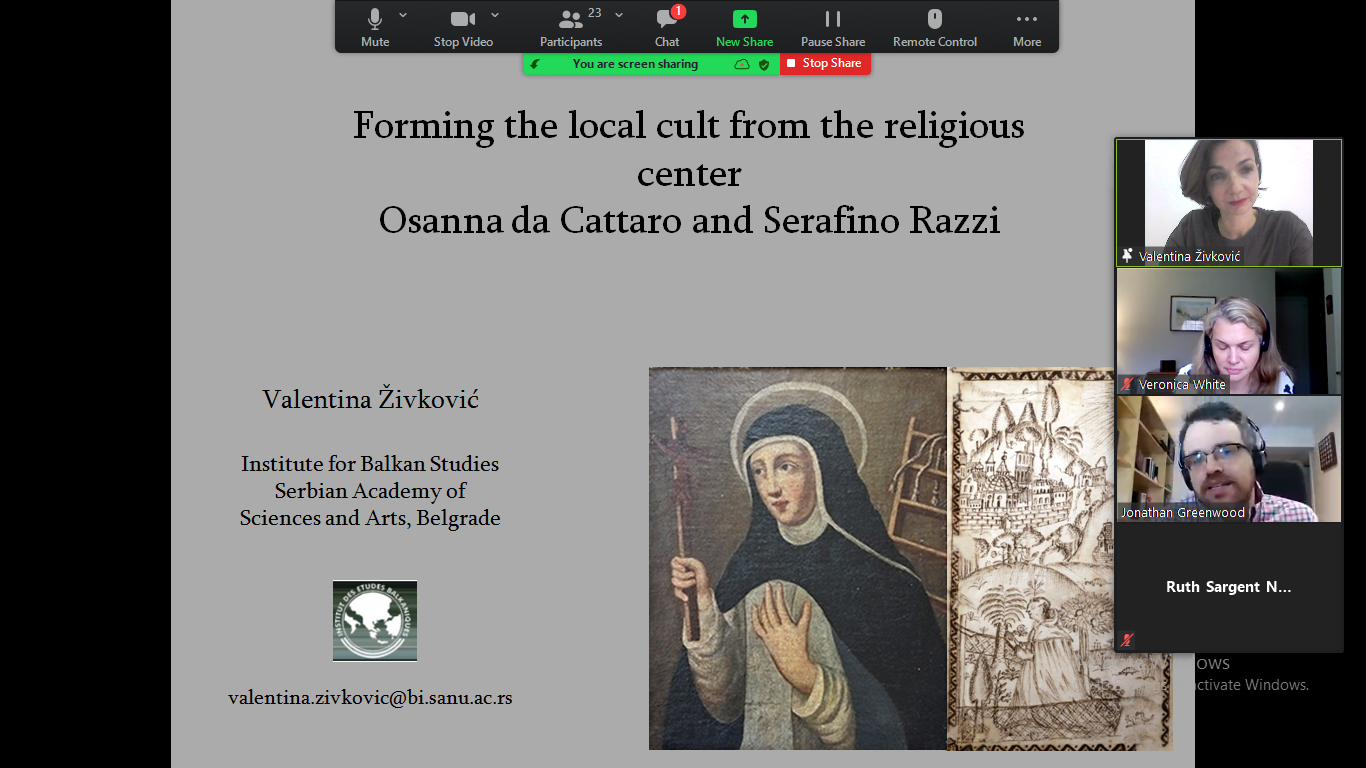Expand the arrow next to Participants count

pyautogui.click(x=619, y=15)
